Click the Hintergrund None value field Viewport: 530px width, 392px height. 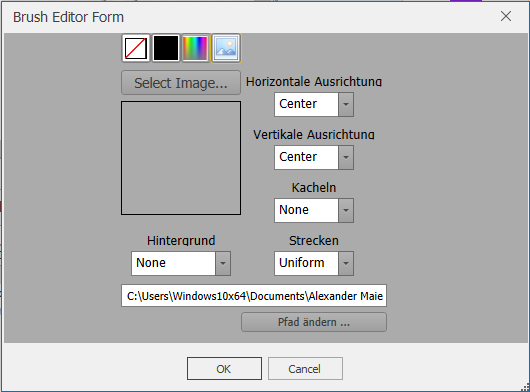[x=173, y=263]
